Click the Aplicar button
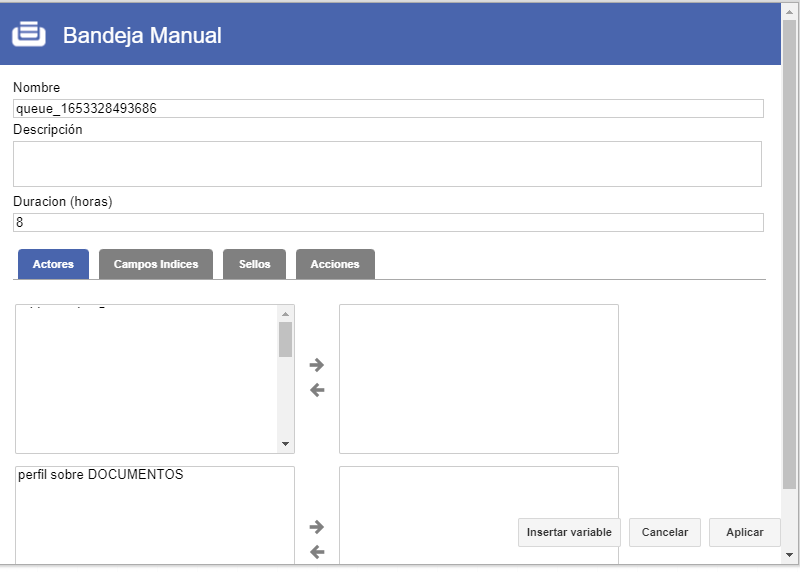Viewport: 800px width, 572px height. [x=744, y=532]
